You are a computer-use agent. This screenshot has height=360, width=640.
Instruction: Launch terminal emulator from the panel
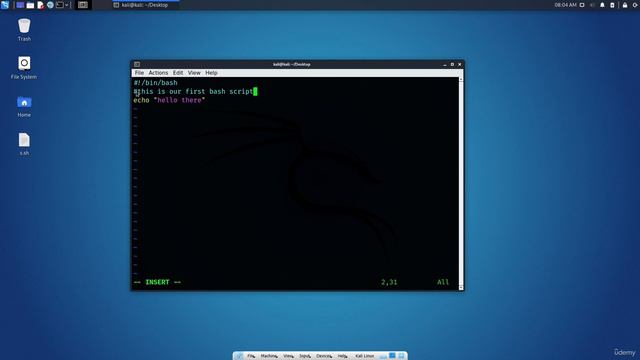[x=60, y=5]
